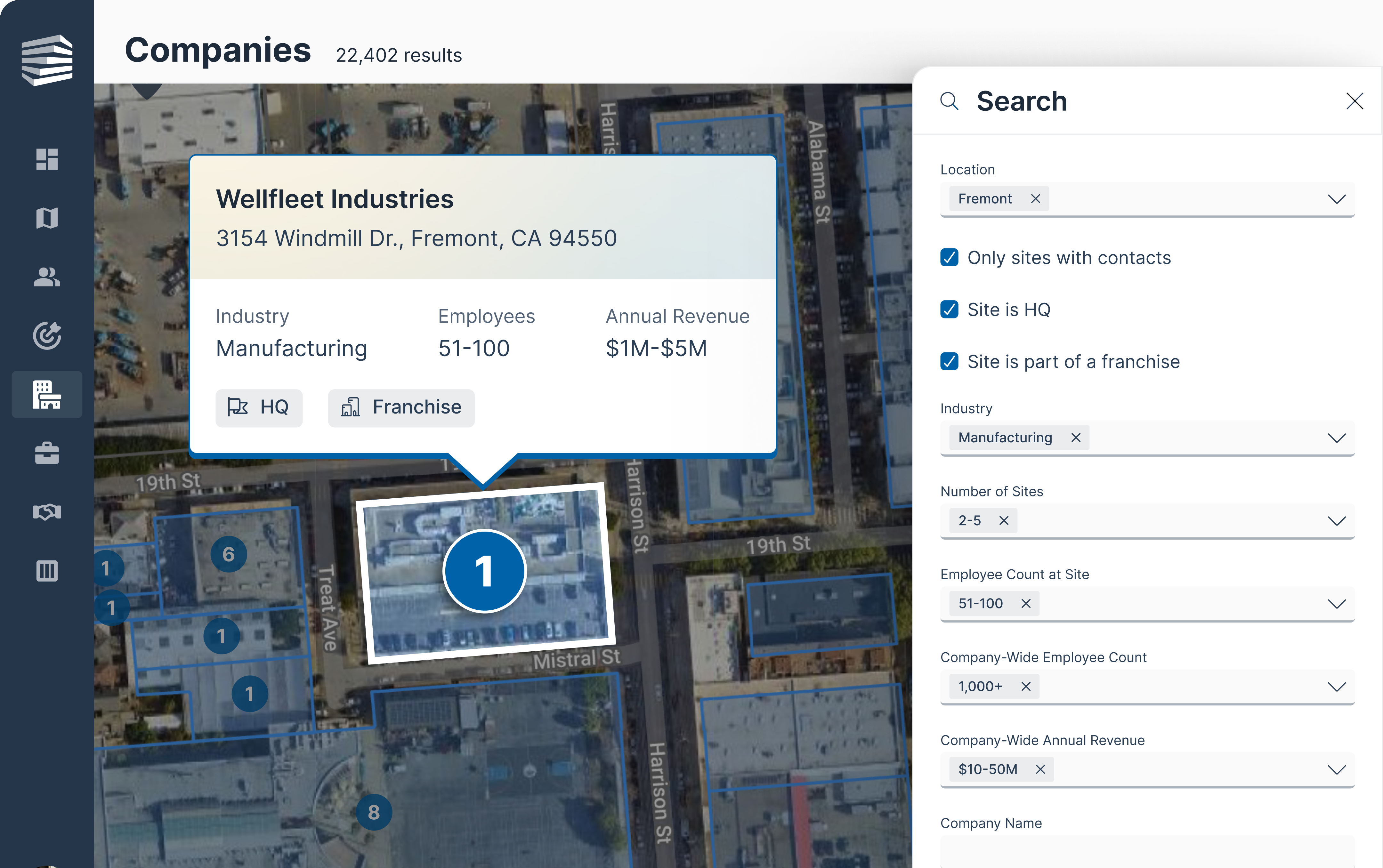Uncheck Site is HQ checkbox
This screenshot has height=868, width=1383.
pos(950,309)
